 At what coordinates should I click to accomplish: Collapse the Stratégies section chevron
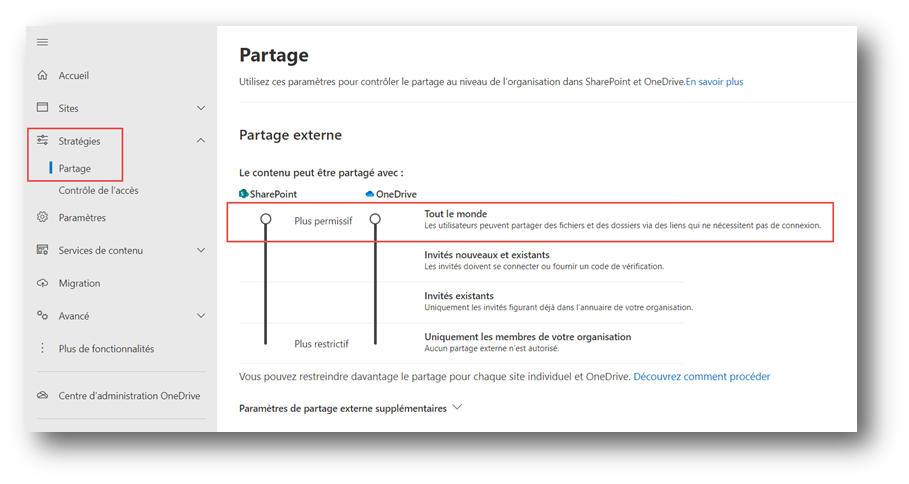pyautogui.click(x=201, y=140)
